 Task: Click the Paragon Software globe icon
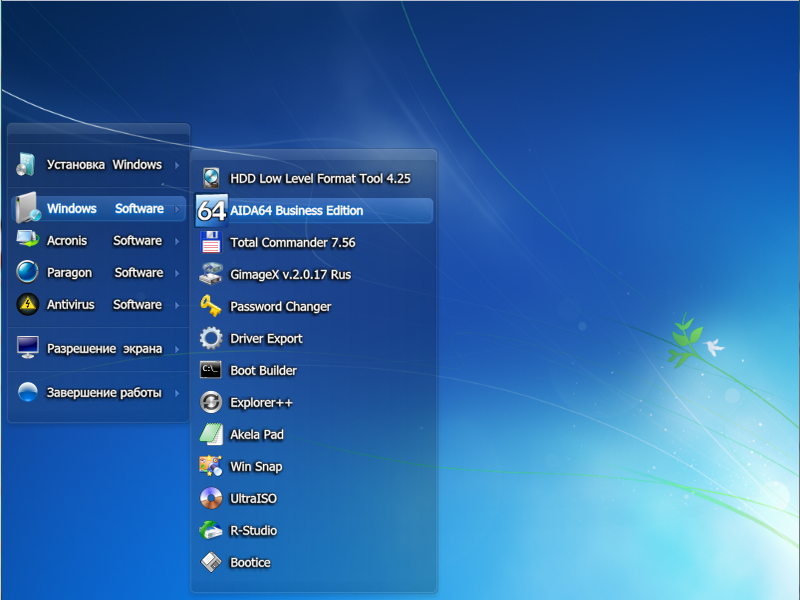(27, 271)
